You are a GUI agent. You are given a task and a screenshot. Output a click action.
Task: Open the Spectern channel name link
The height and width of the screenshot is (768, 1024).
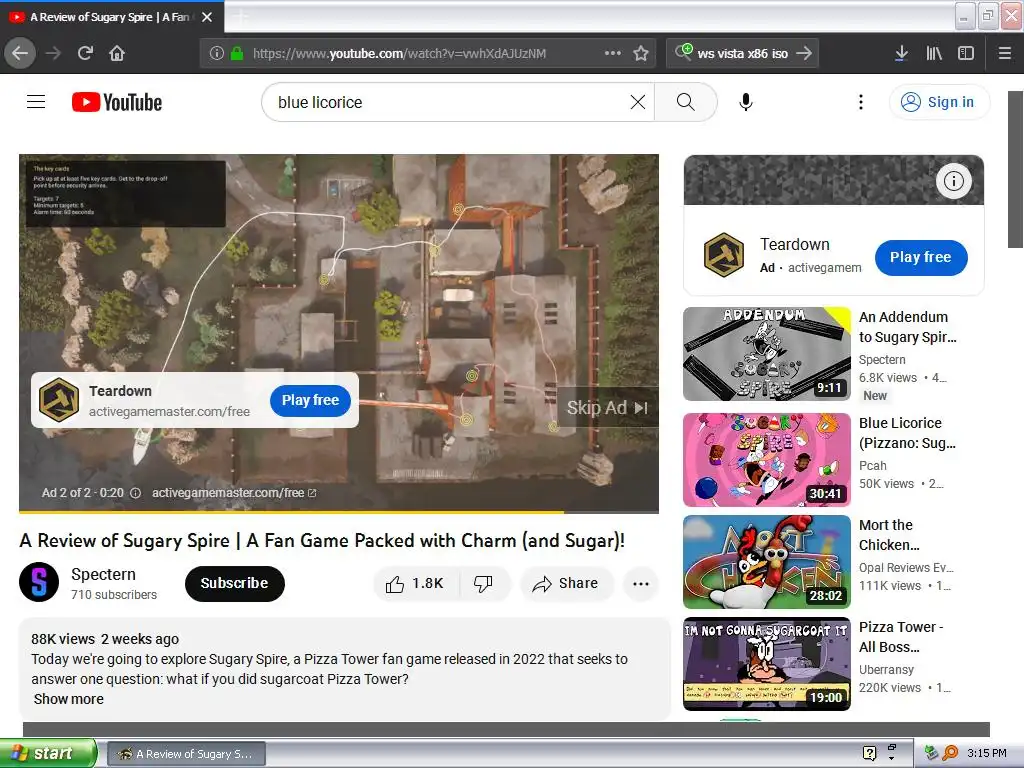(x=103, y=574)
